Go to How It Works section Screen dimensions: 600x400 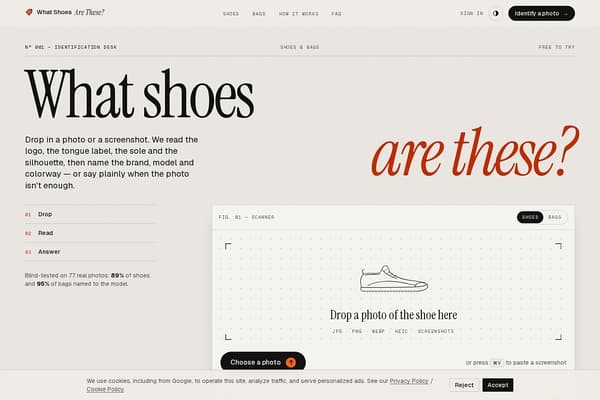298,14
